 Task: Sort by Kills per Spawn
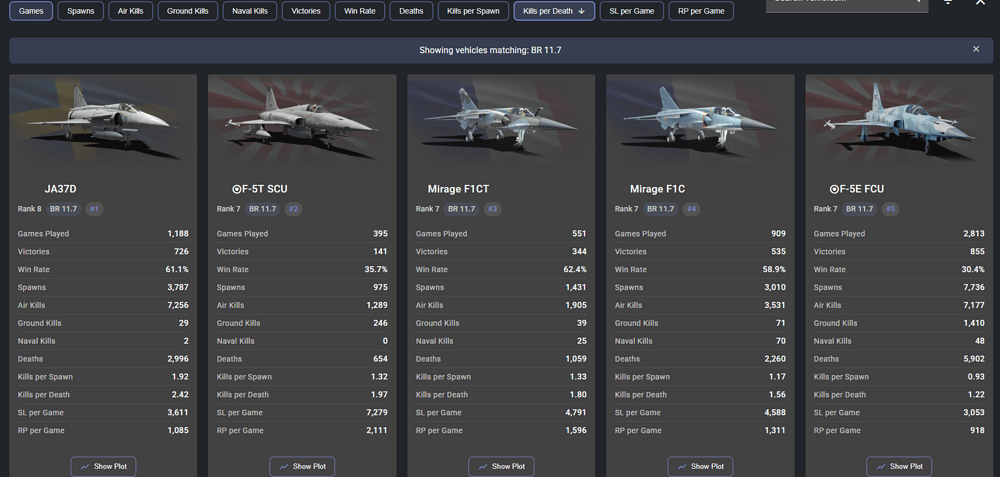coord(473,11)
